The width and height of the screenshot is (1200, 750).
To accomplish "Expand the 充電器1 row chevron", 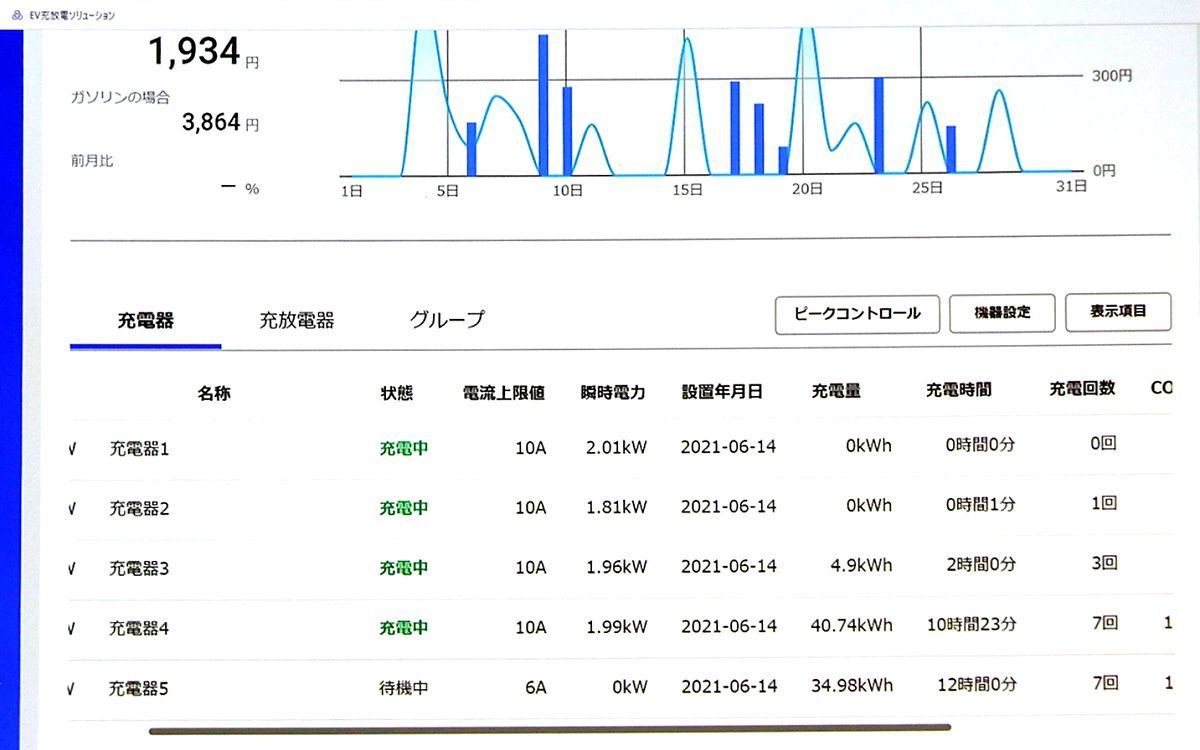I will [72, 449].
